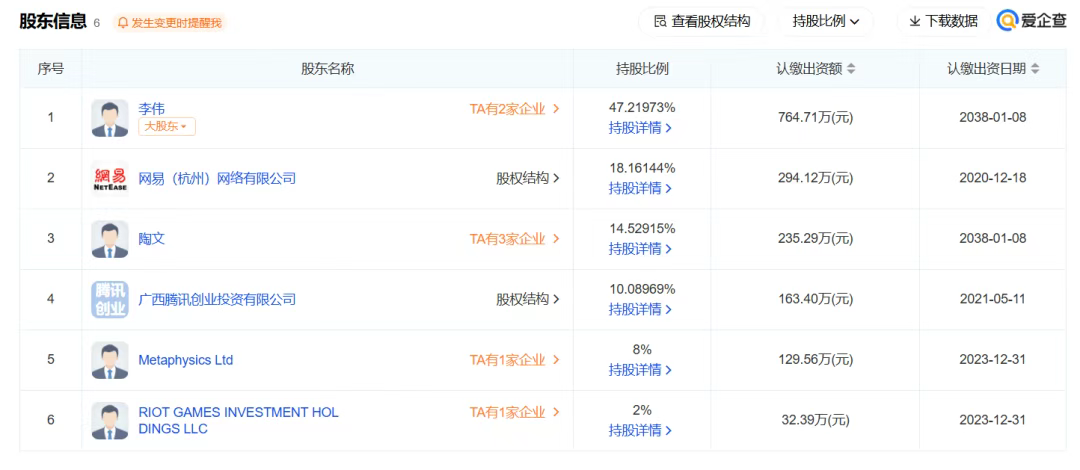Select date cell 2020-12-18
The width and height of the screenshot is (1080, 470).
pos(993,178)
